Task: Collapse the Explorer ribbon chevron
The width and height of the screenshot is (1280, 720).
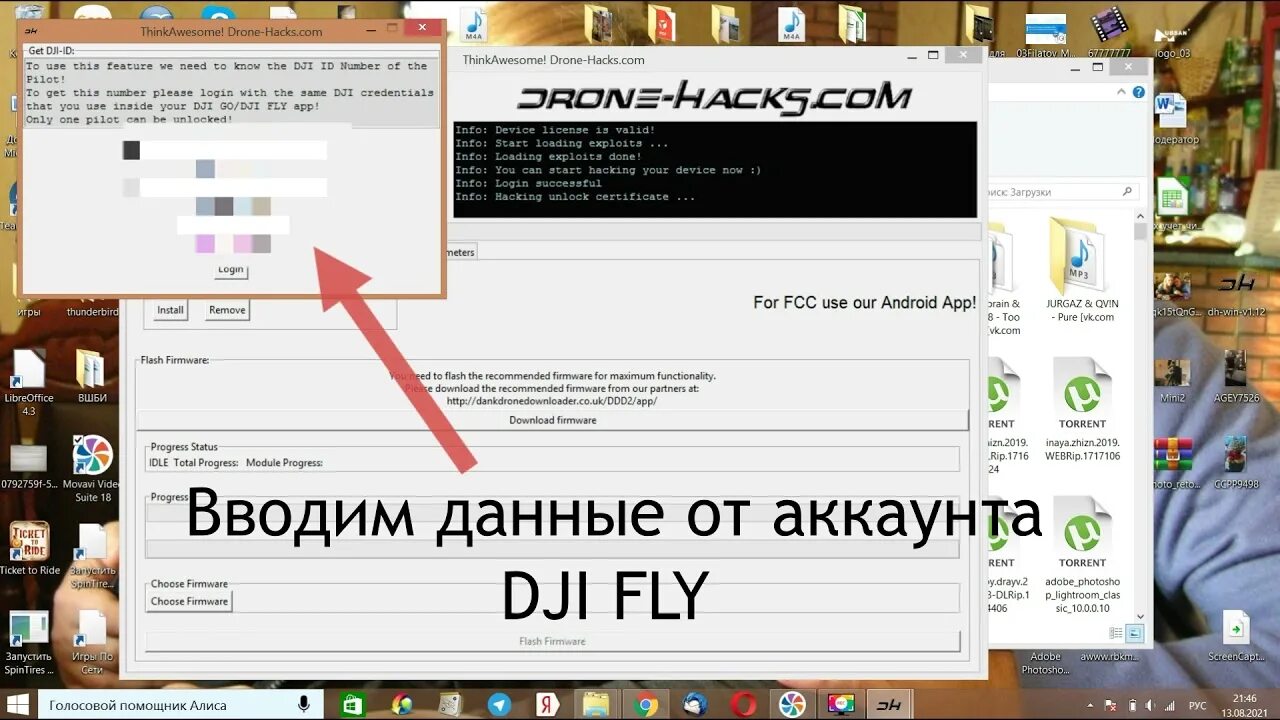Action: pos(1121,92)
